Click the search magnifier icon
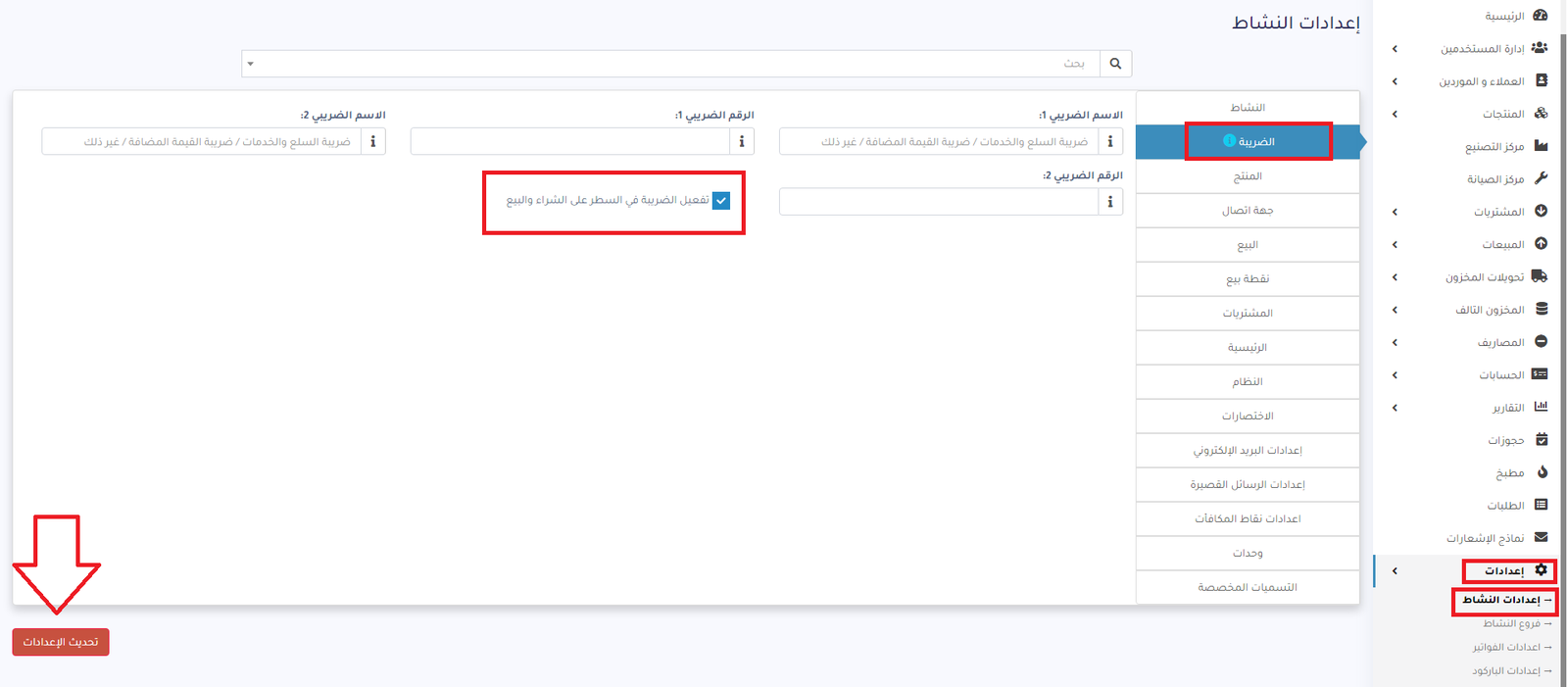 click(1115, 64)
